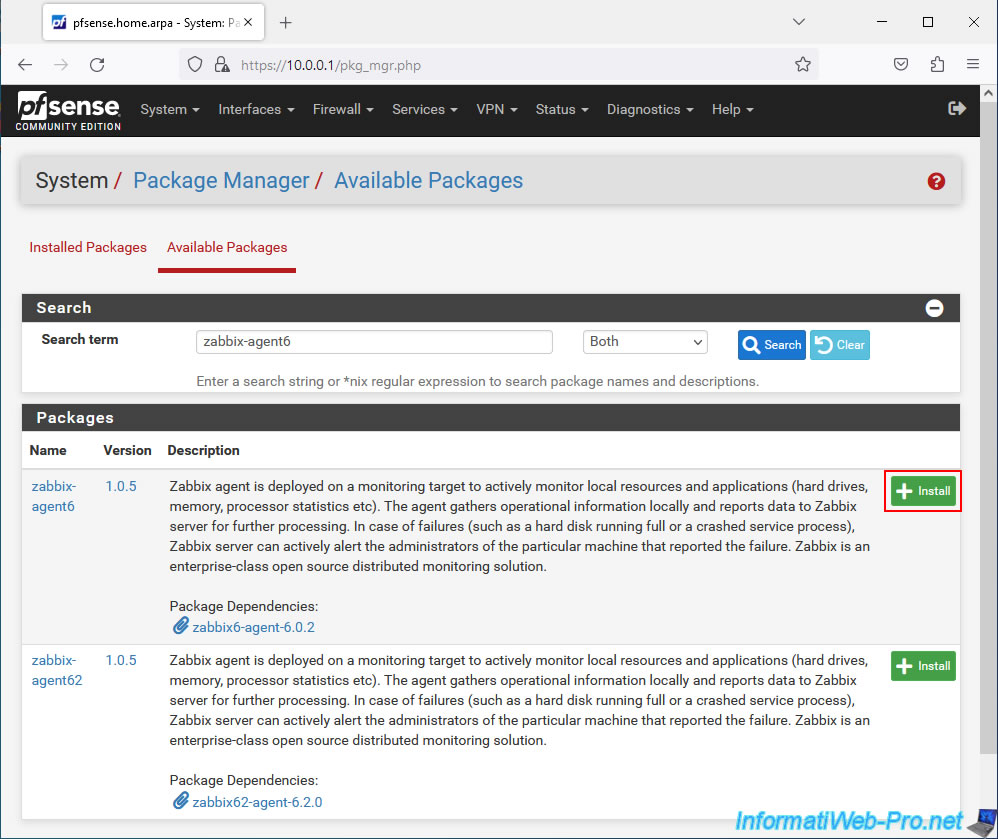Open the zabbix62-agent-6.2.0 dependency link
Screen dimensions: 998x839
pos(257,802)
